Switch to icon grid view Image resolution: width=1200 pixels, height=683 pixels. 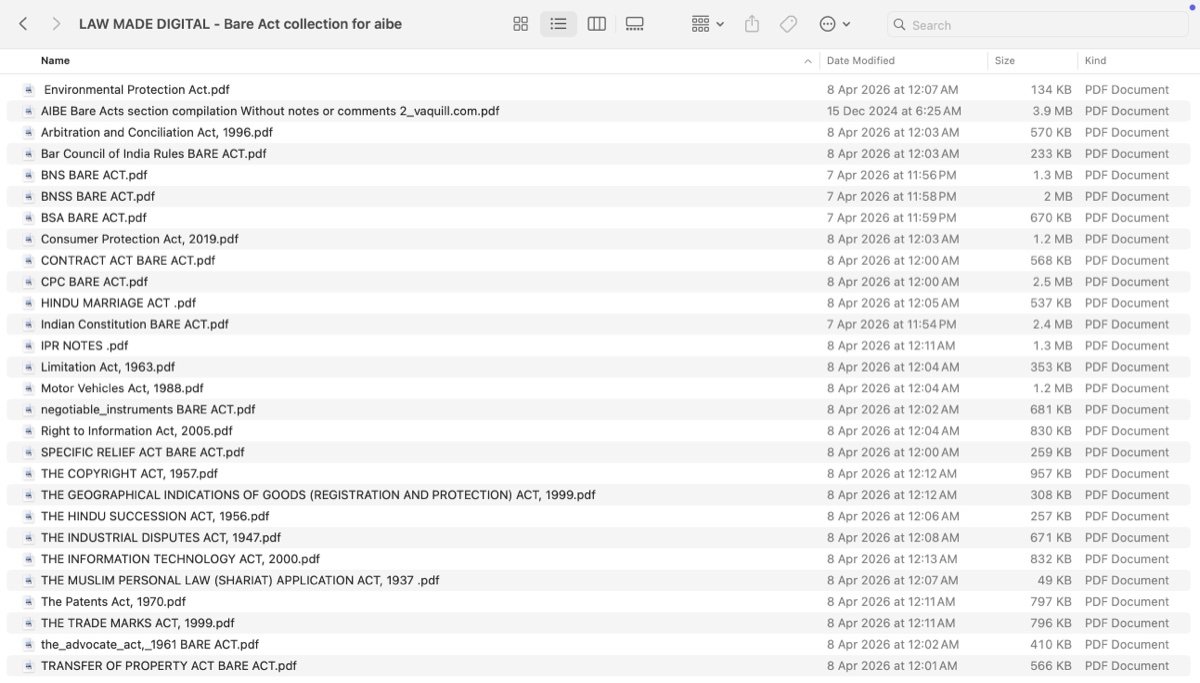tap(520, 24)
